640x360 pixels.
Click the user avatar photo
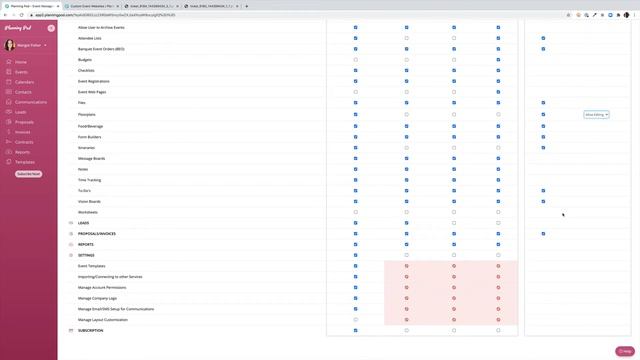tap(9, 45)
